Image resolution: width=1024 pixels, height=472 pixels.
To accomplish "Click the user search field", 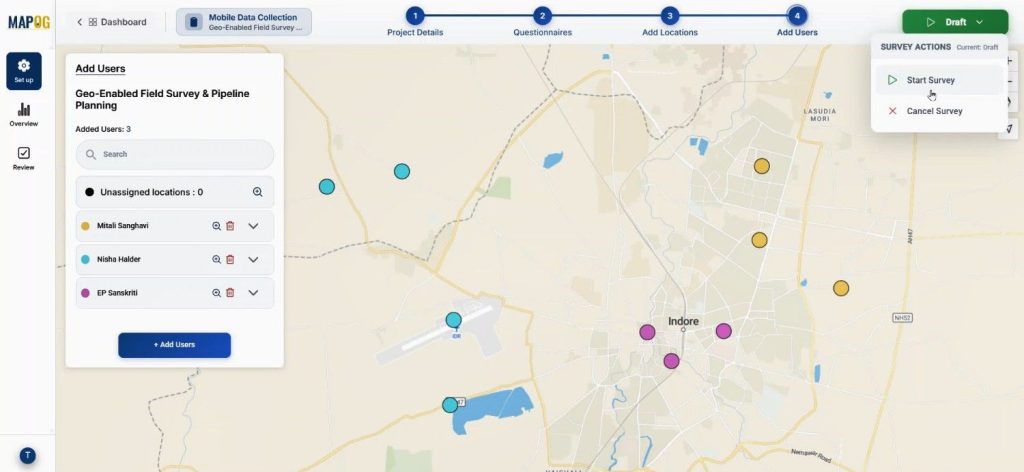I will (x=175, y=155).
